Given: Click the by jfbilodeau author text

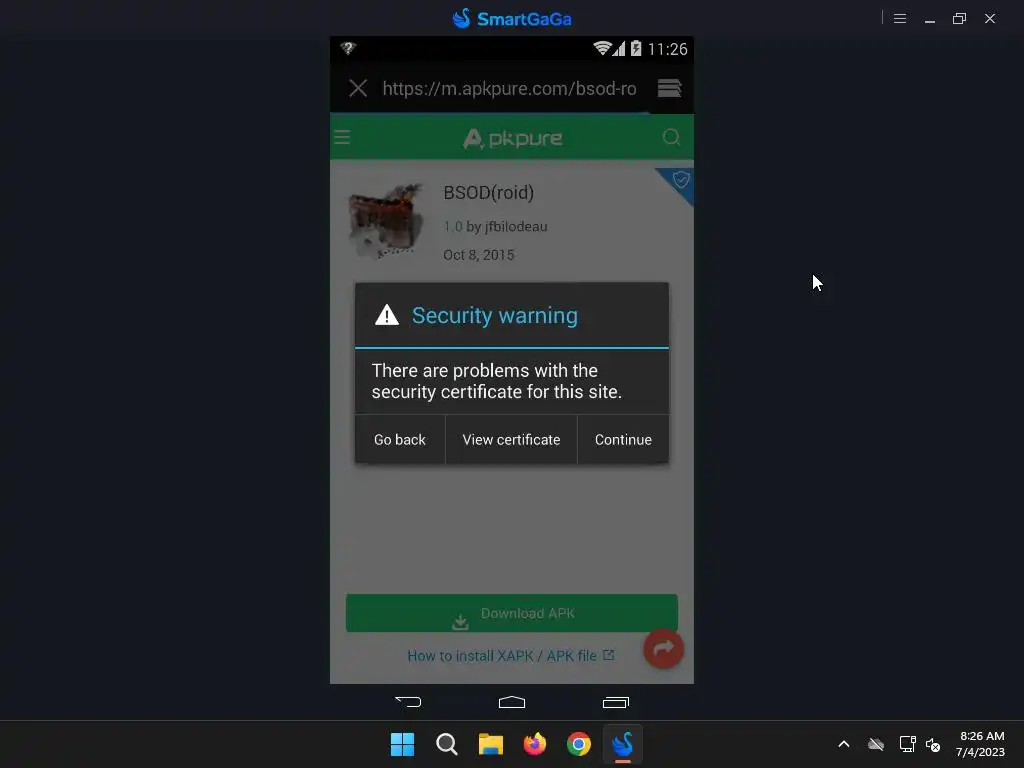Looking at the screenshot, I should [507, 227].
